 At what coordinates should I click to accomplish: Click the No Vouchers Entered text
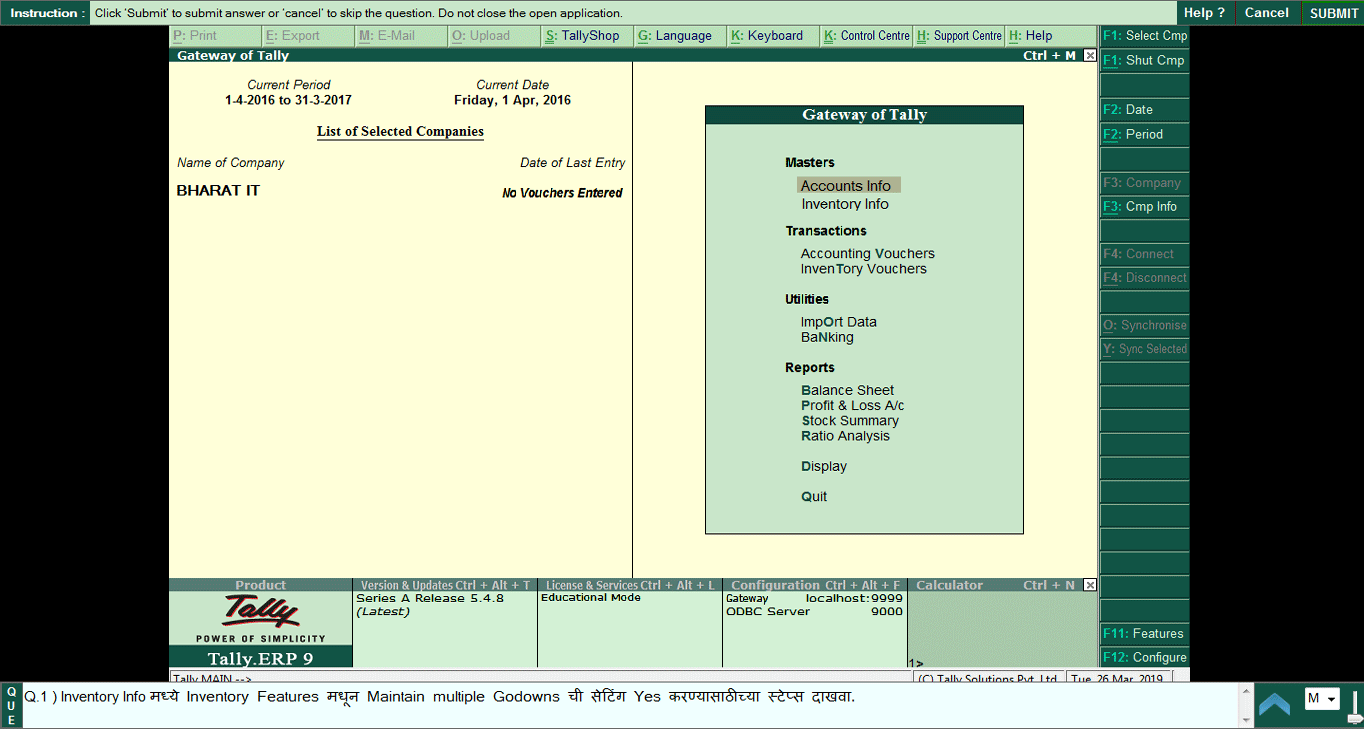pos(562,193)
